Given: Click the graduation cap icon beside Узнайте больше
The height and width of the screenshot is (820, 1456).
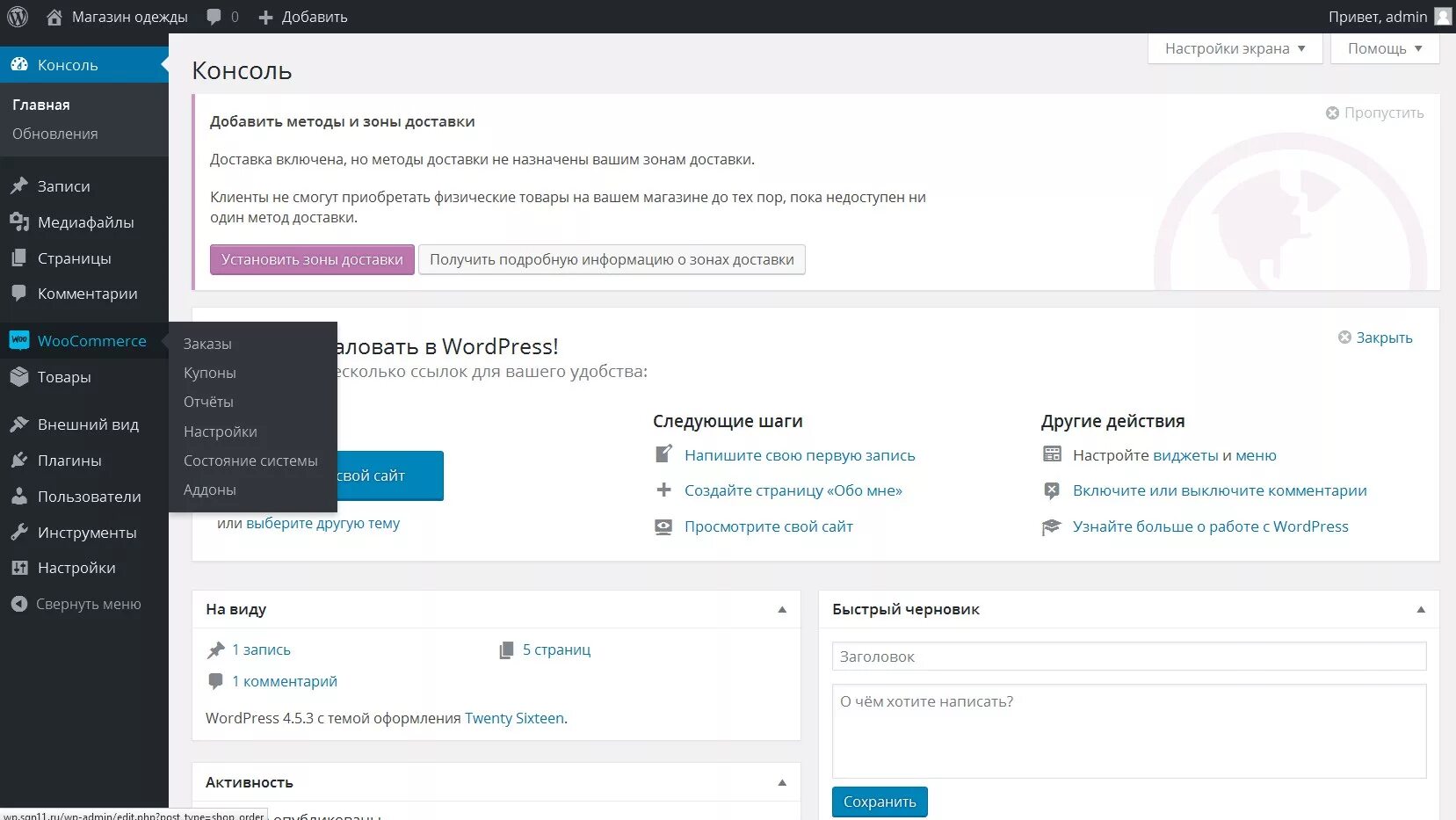Looking at the screenshot, I should coord(1052,526).
